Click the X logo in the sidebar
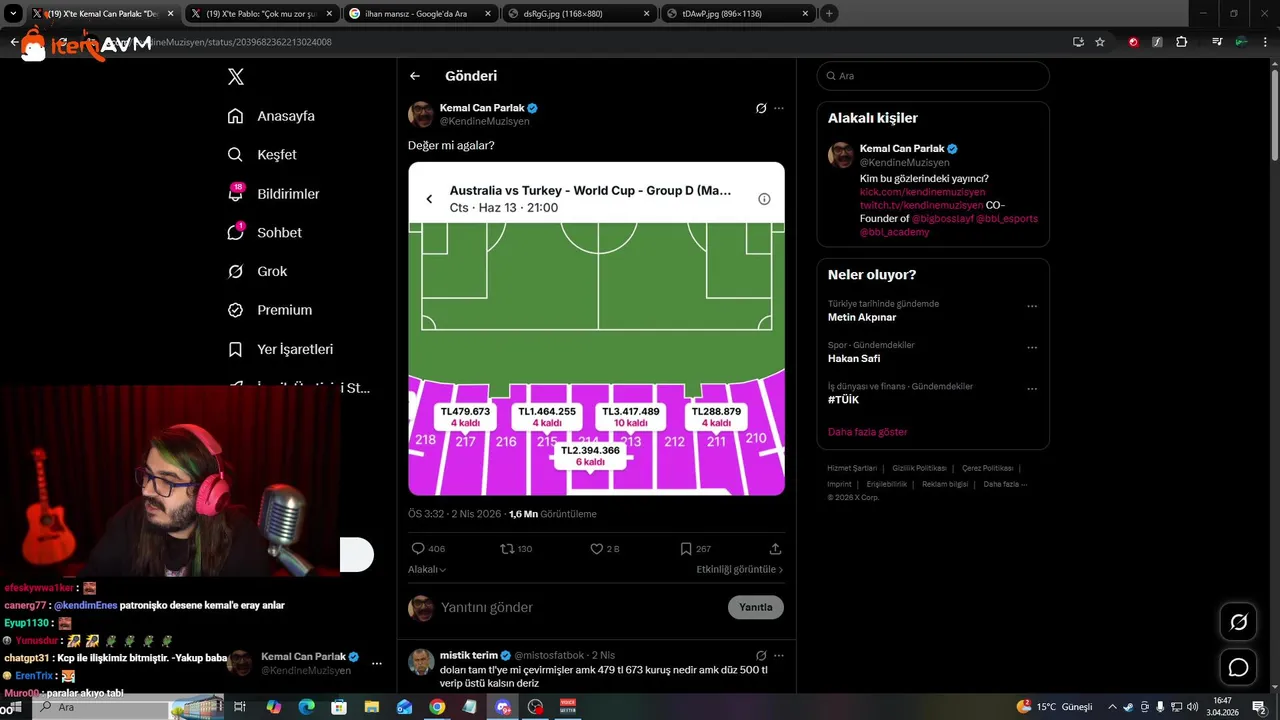 point(236,77)
